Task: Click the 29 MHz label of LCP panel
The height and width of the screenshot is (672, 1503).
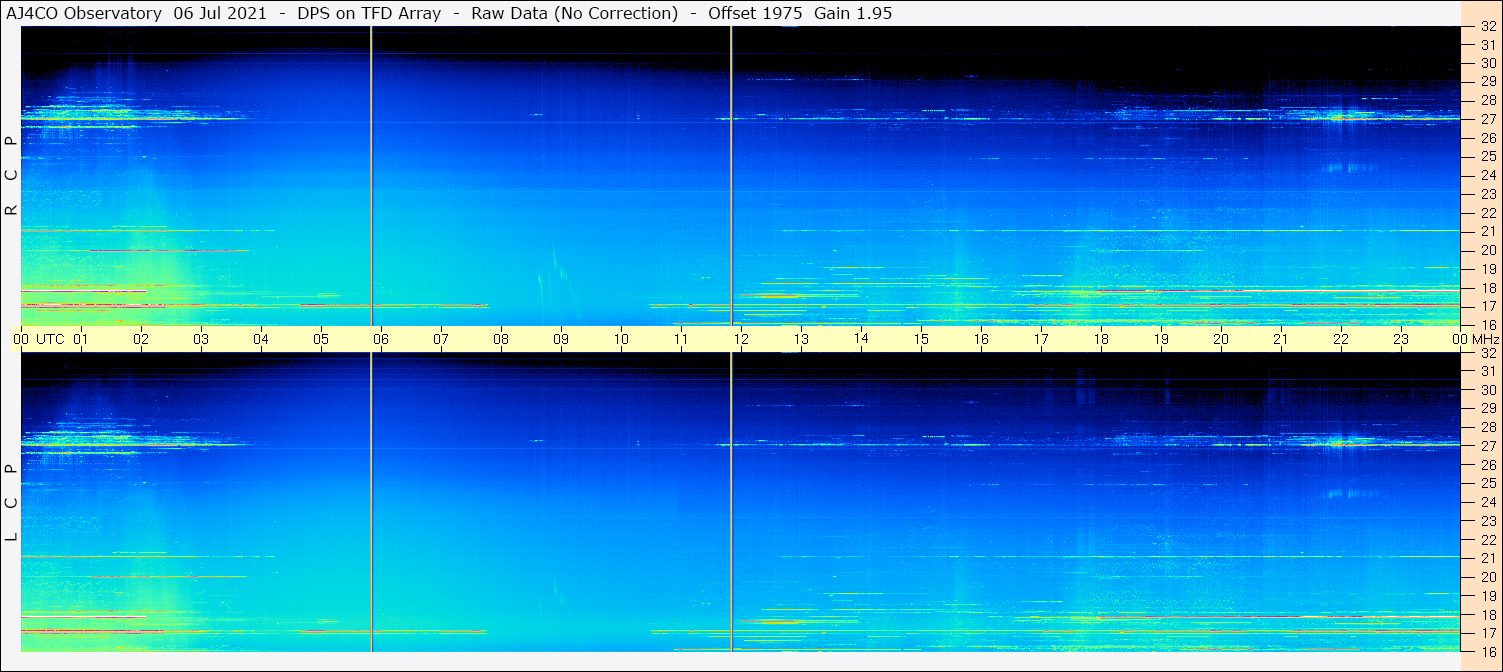Action: (x=1487, y=409)
